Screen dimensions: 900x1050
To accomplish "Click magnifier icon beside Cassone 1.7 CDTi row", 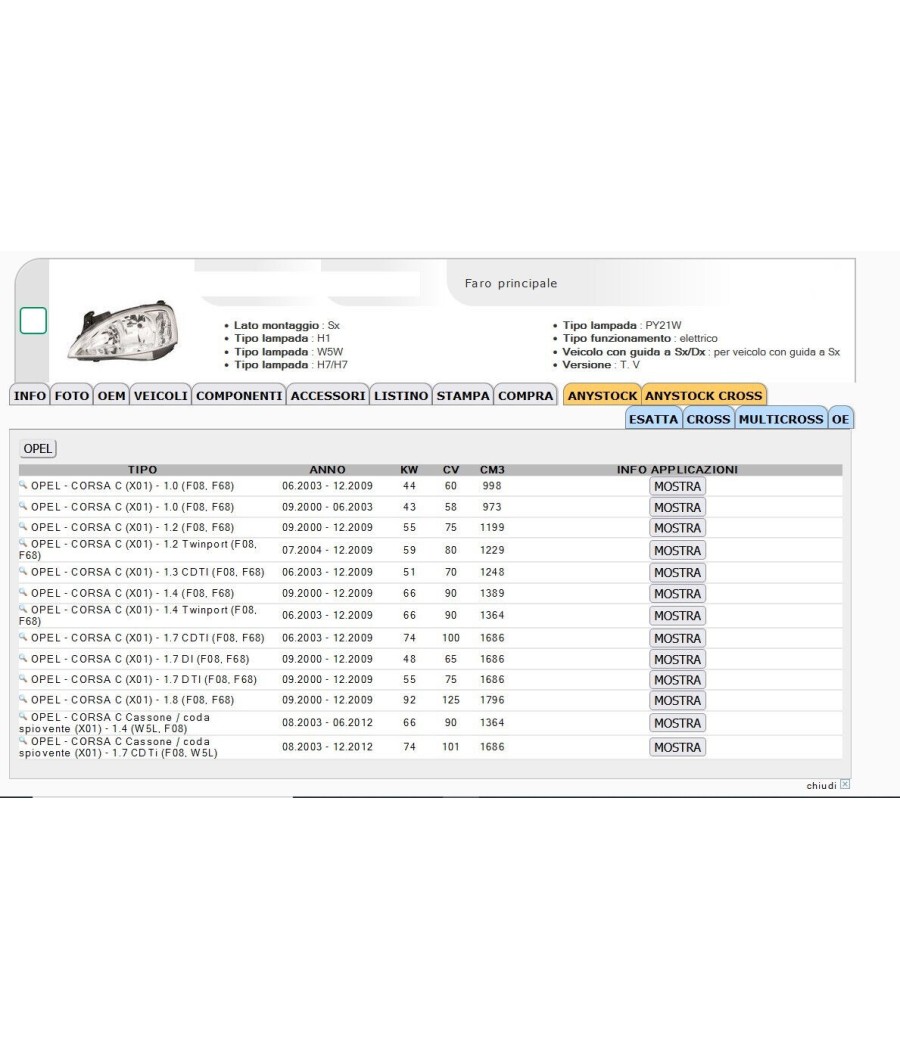I will click(23, 741).
